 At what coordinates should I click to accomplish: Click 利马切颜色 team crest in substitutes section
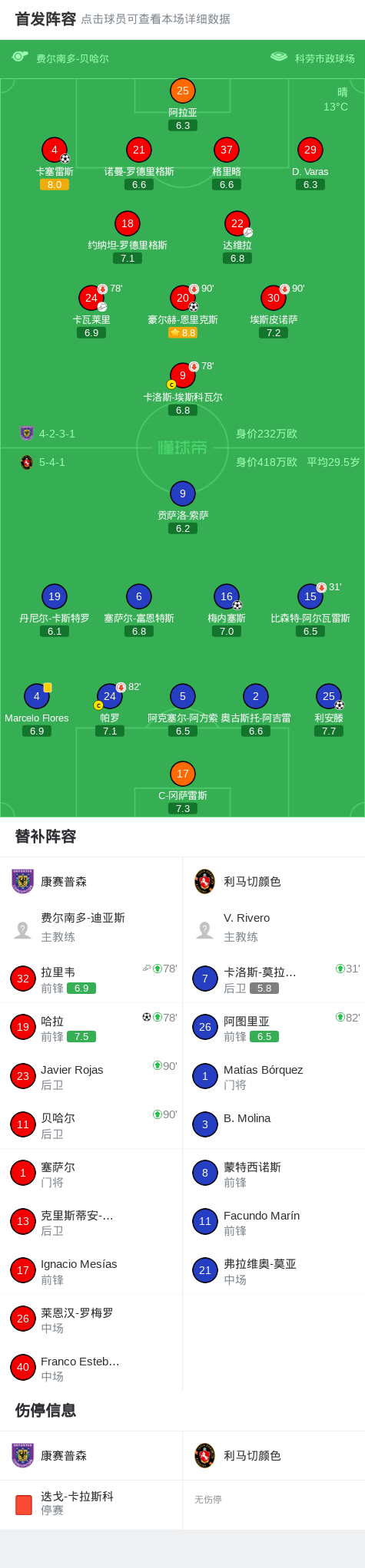click(204, 881)
